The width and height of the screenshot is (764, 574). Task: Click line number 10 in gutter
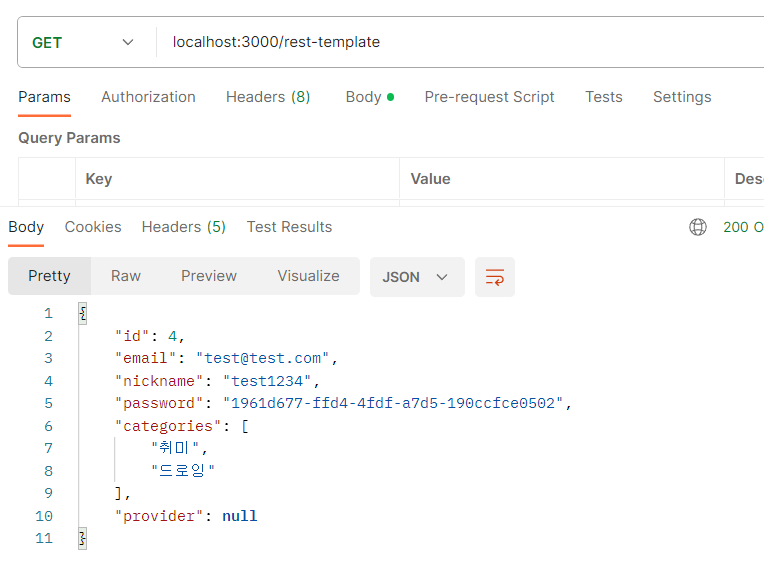(44, 516)
